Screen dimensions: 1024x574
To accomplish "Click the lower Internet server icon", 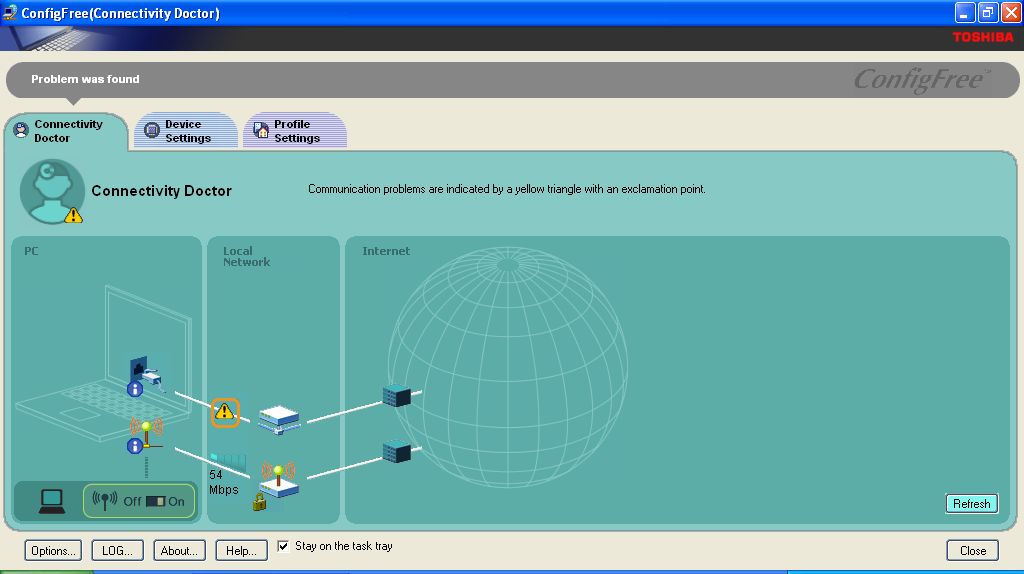I will coord(397,451).
